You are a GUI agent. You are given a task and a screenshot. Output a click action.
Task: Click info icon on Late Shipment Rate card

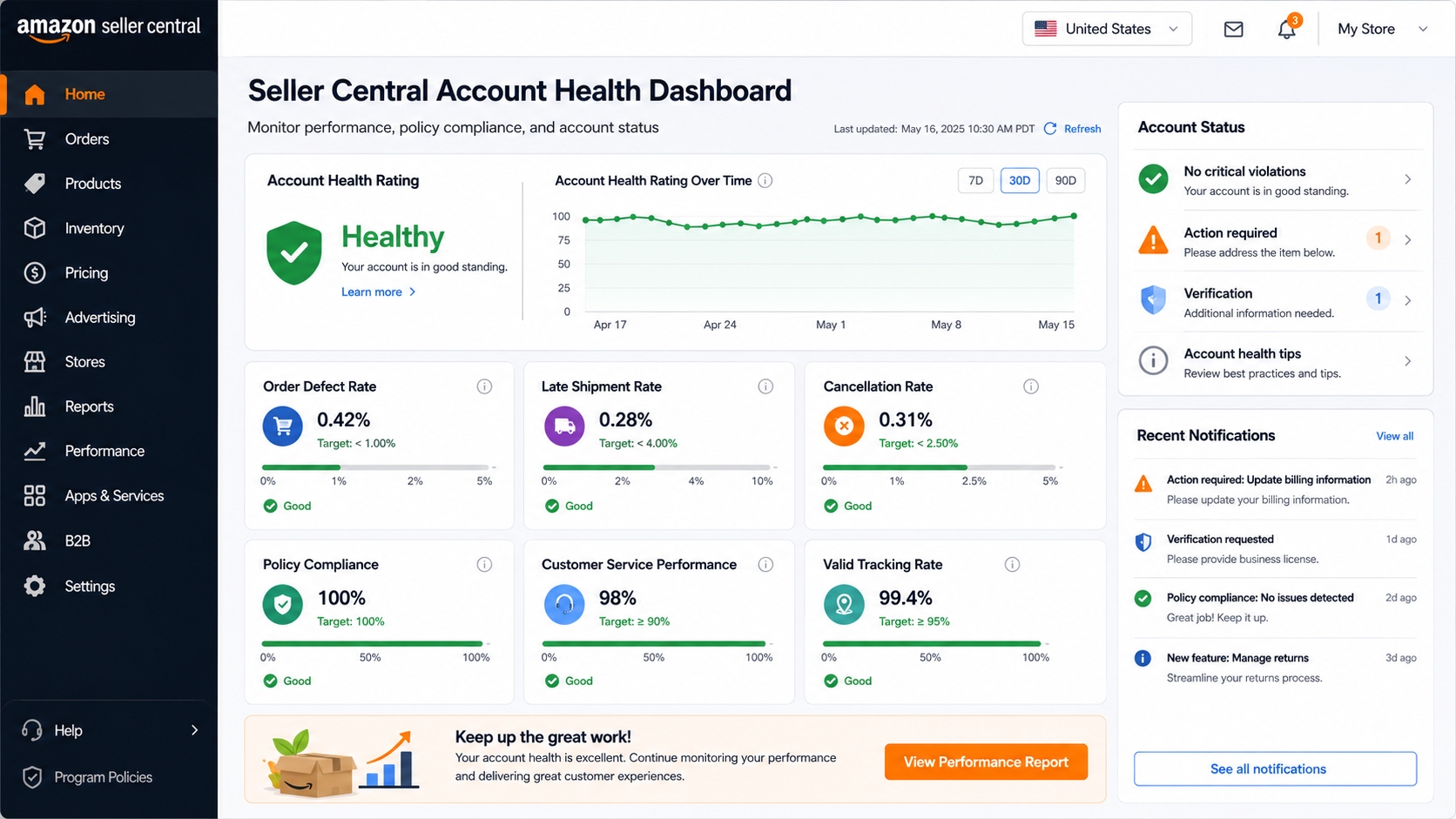(765, 386)
